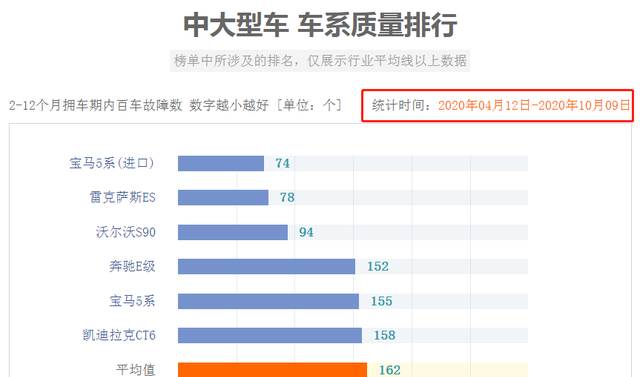Click the title 中大型车 车系质量排行
The height and width of the screenshot is (377, 640).
pos(320,25)
